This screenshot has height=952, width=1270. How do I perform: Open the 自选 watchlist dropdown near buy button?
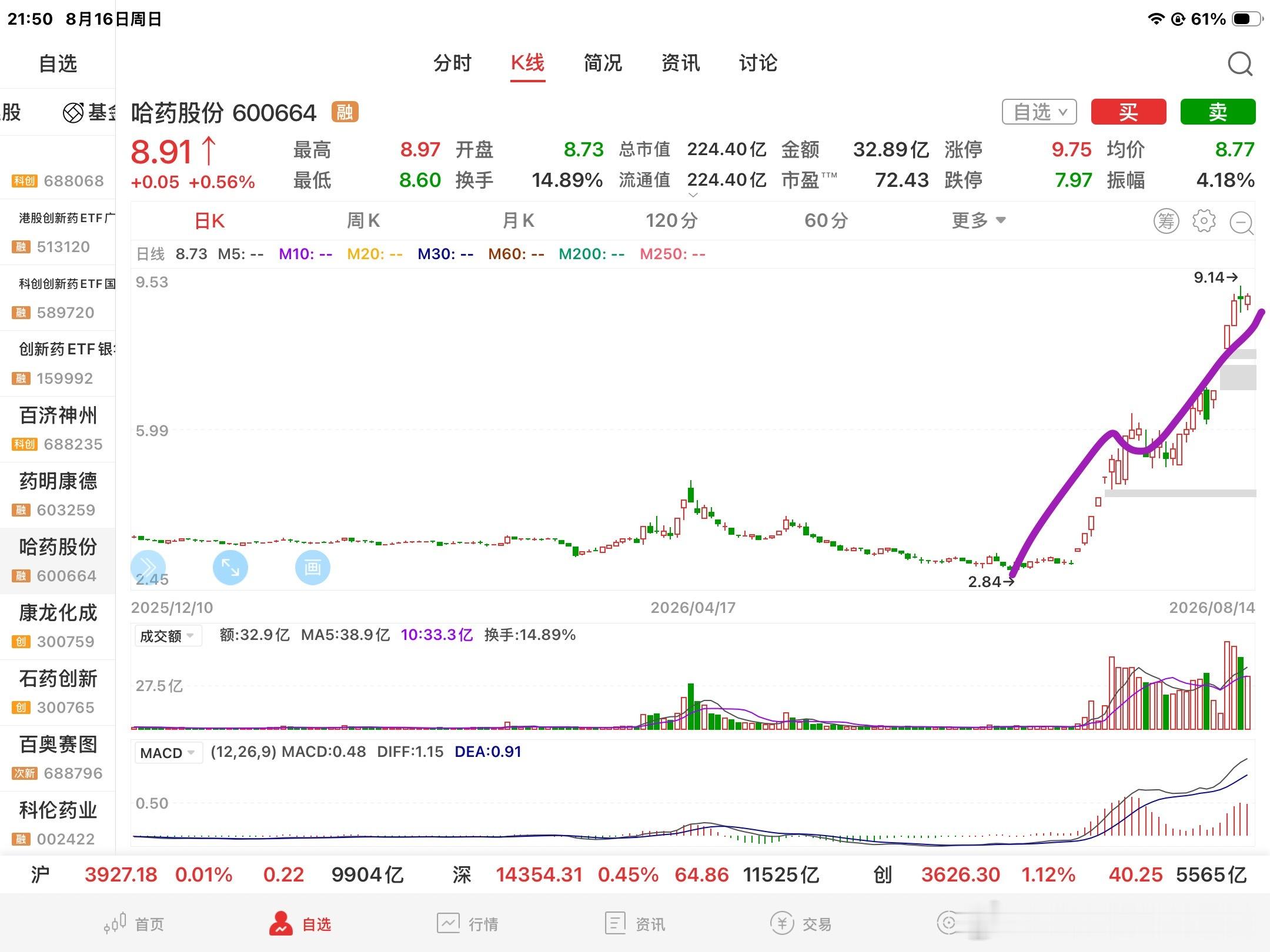pyautogui.click(x=1040, y=112)
